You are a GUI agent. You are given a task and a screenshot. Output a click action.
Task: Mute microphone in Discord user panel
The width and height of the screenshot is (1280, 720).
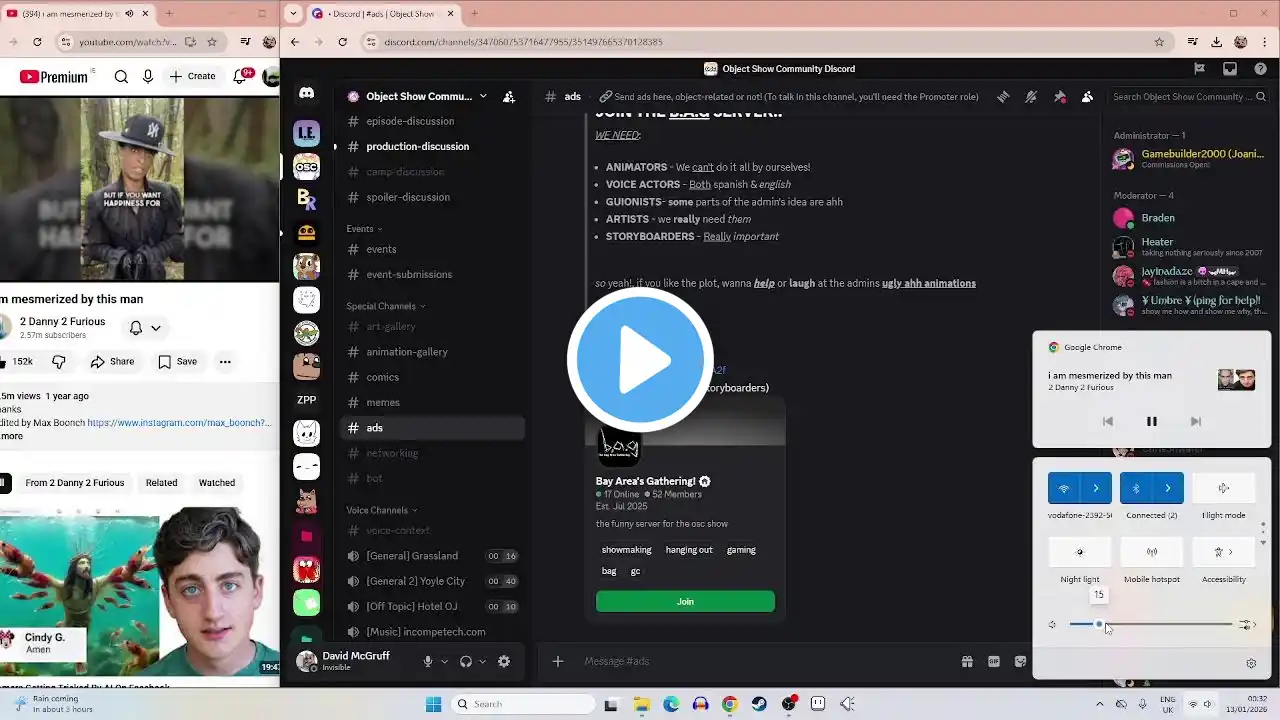427,661
